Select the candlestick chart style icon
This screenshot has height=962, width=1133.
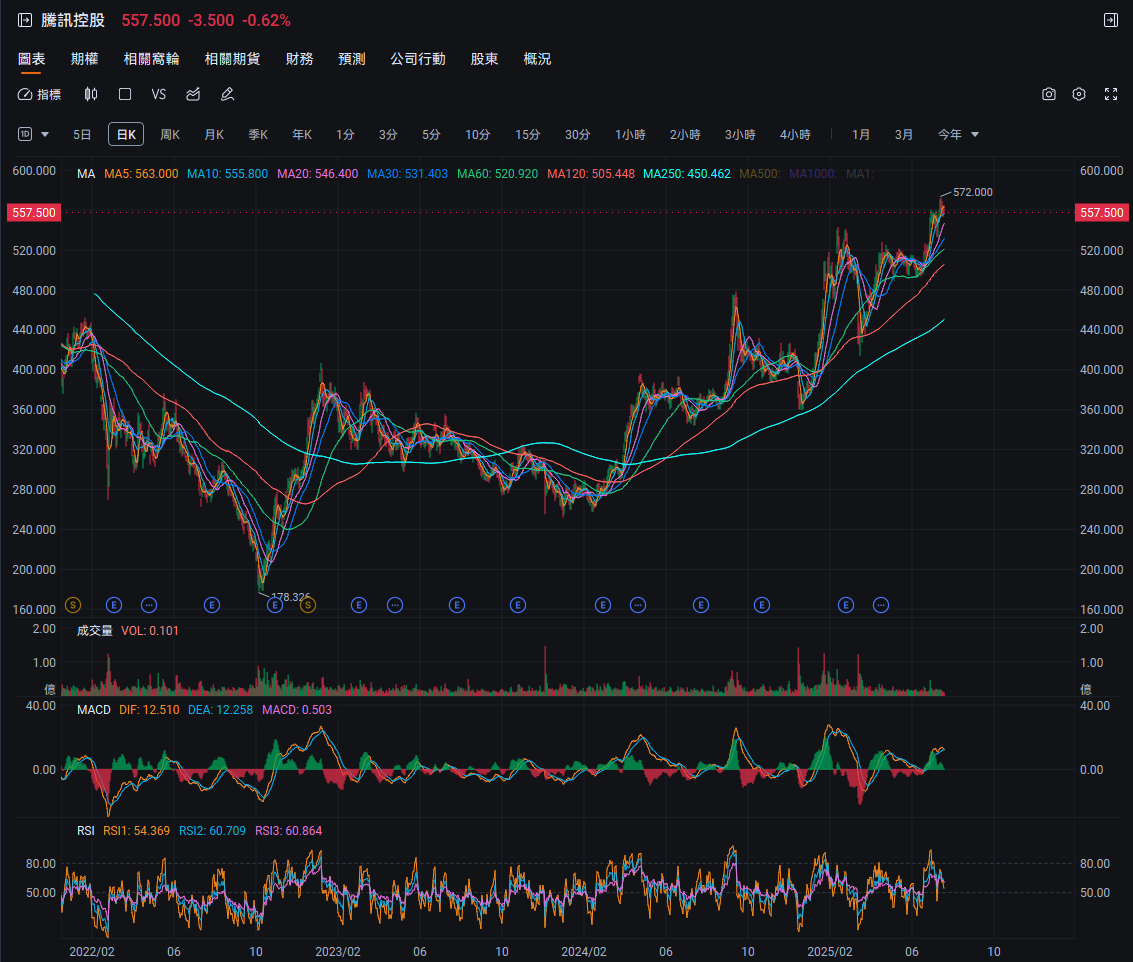pos(90,94)
